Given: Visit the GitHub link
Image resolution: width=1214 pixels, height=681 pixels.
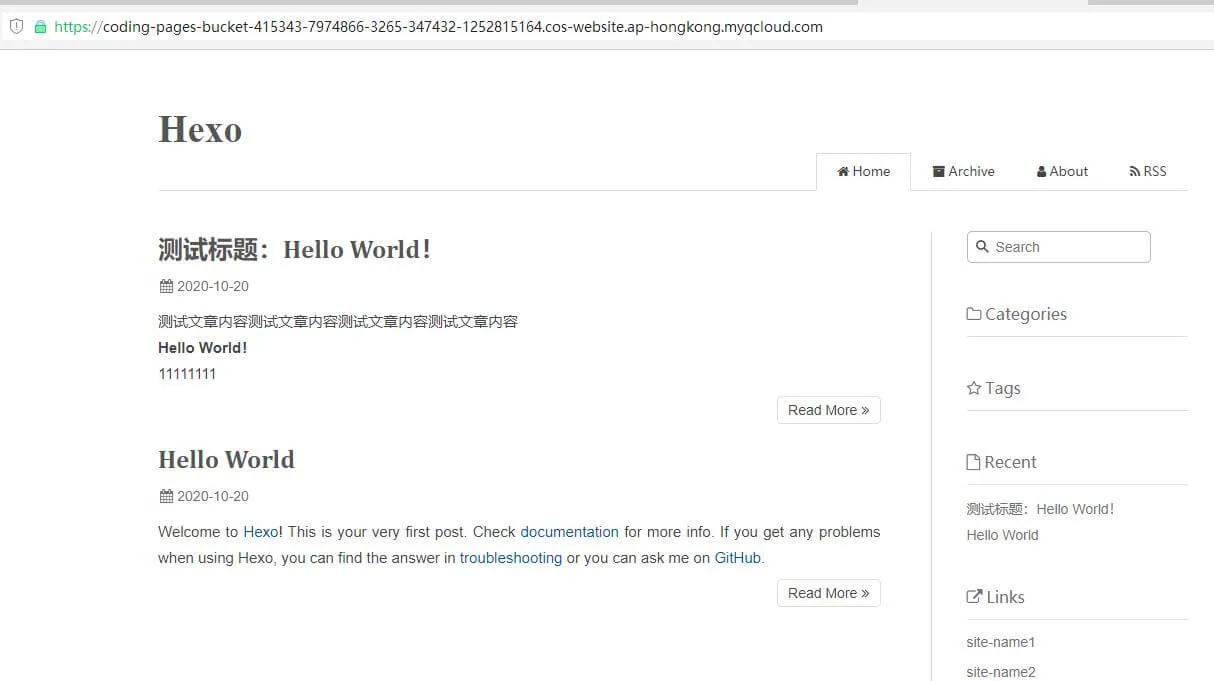Looking at the screenshot, I should click(x=738, y=558).
